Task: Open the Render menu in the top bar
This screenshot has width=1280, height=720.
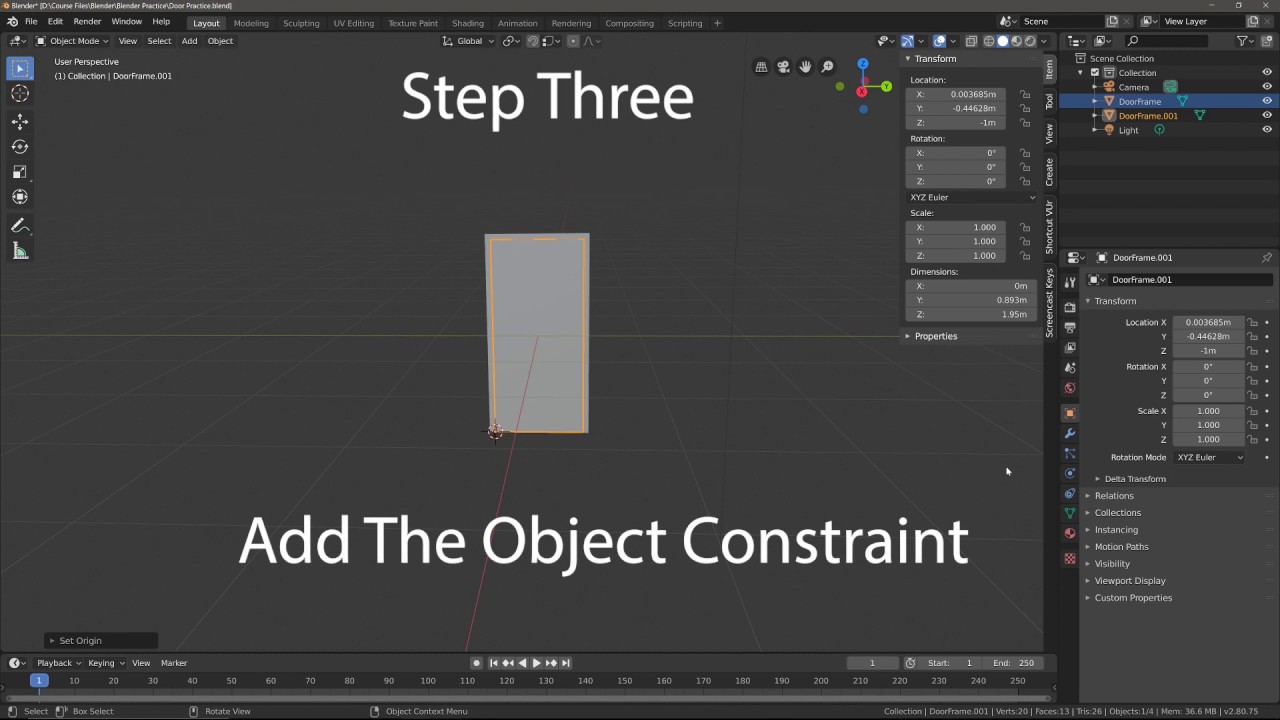Action: click(87, 22)
